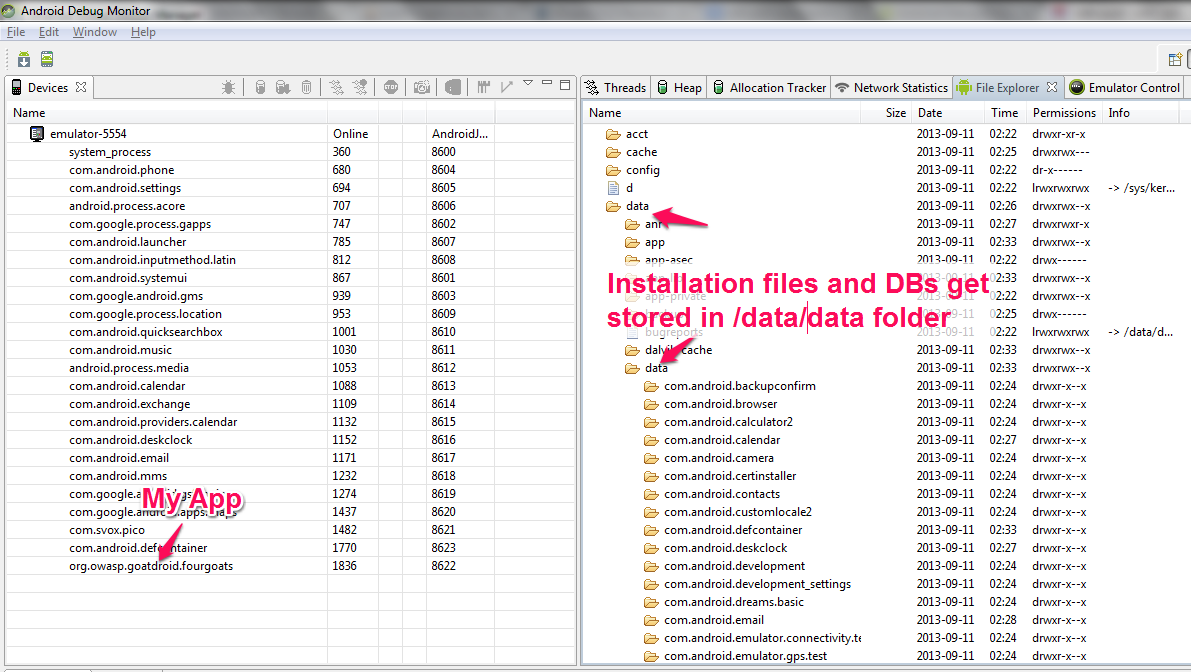Select the com.android.calculator2 folder
Screen dimensions: 1191x672
(728, 422)
